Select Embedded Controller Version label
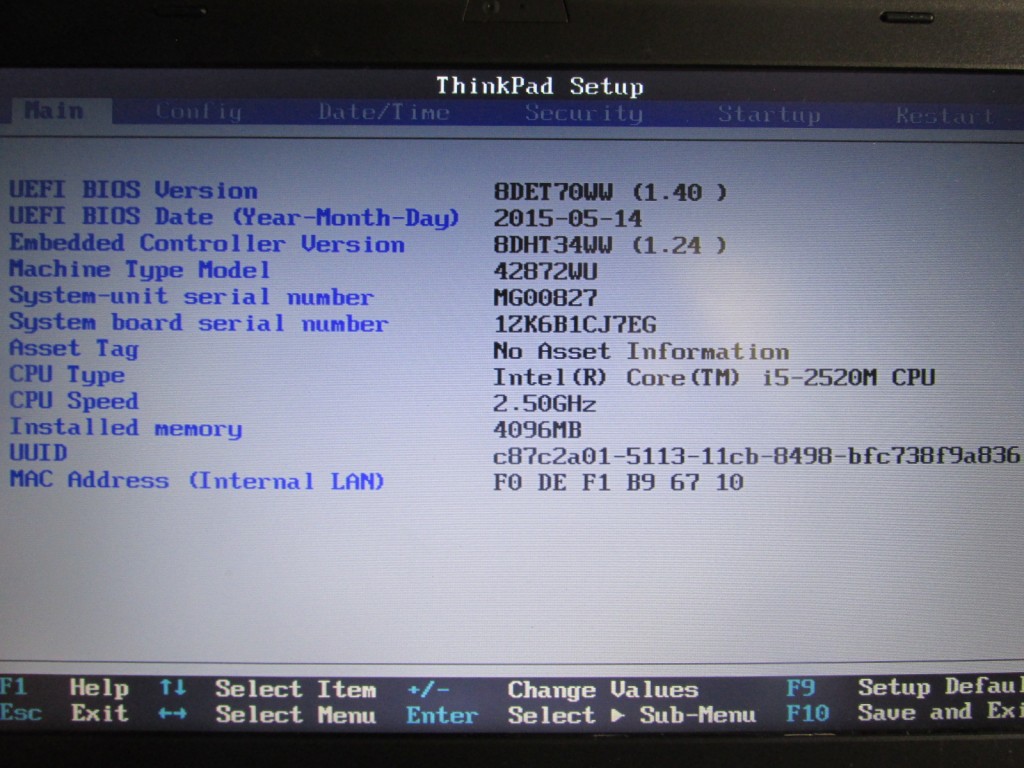The image size is (1024, 768). click(207, 244)
